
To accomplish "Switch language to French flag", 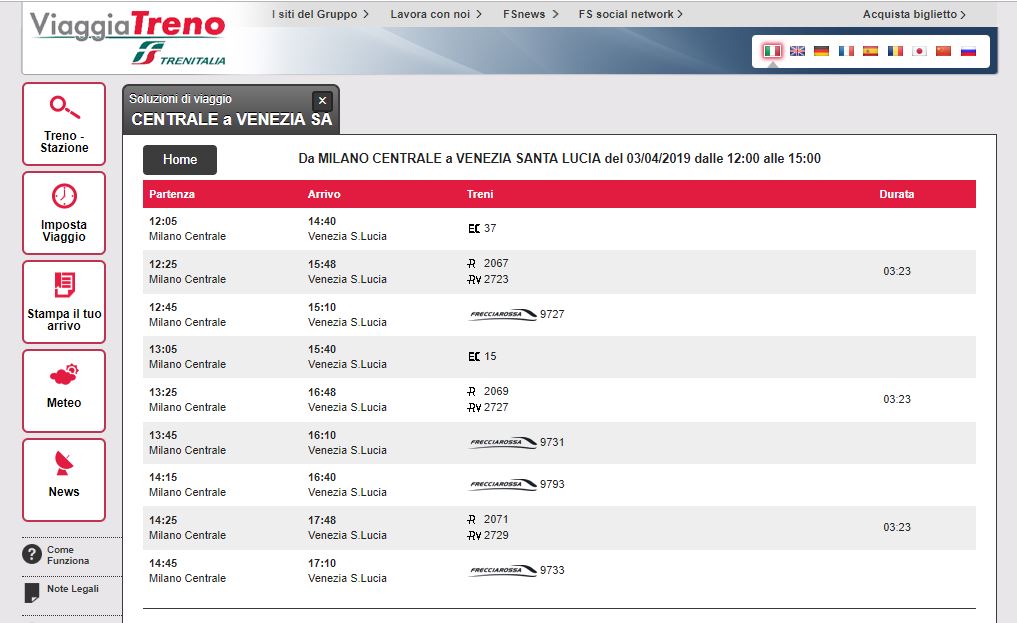I will (846, 51).
